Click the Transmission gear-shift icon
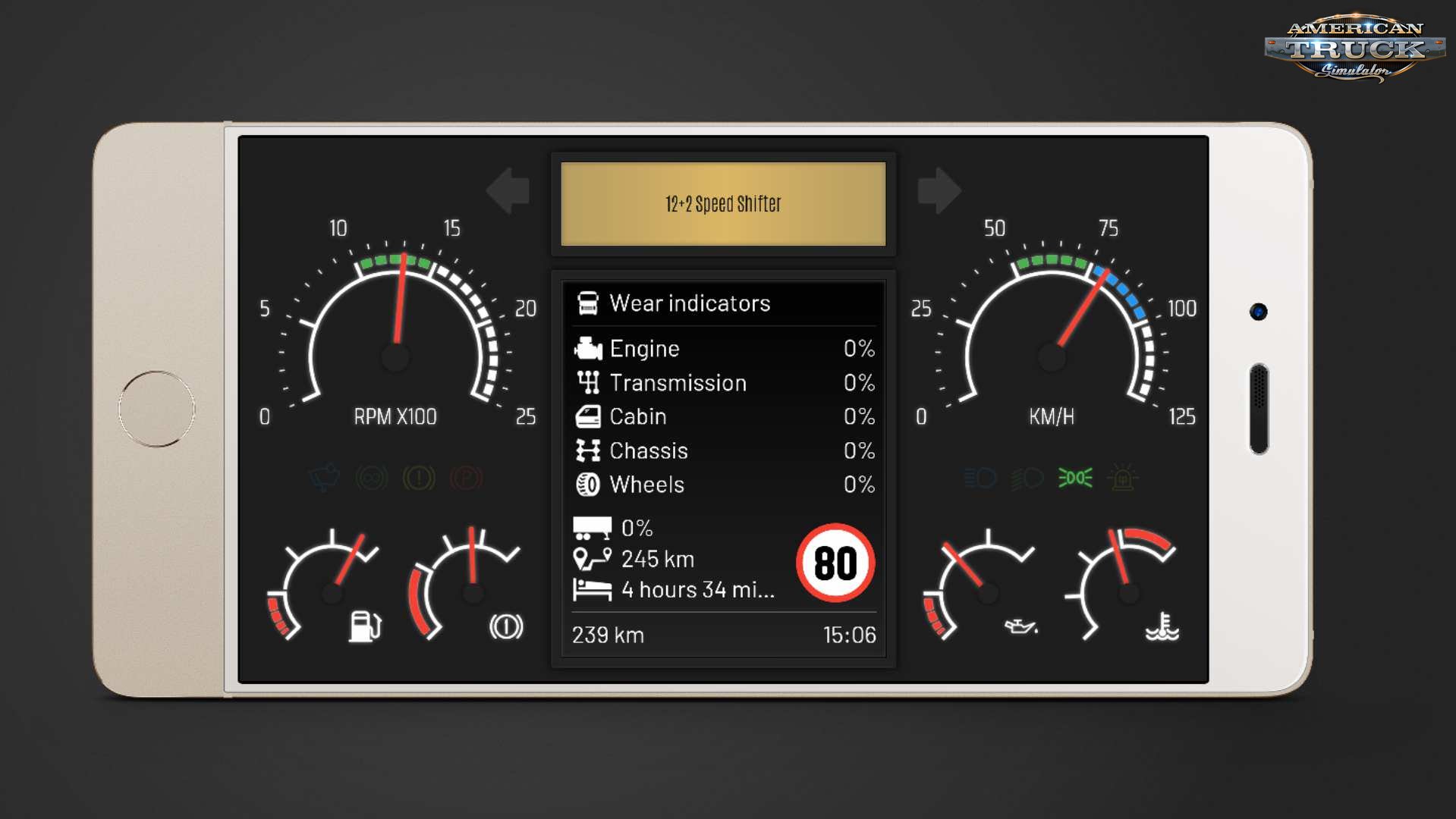 point(588,382)
